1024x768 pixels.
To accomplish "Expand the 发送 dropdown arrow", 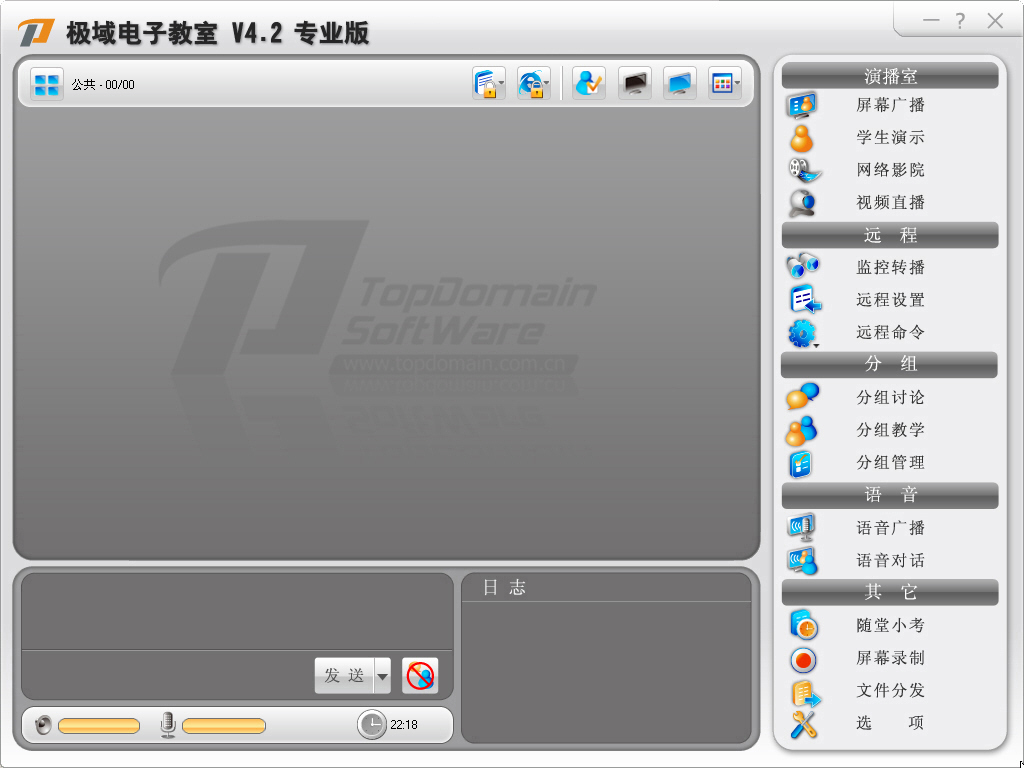I will [383, 676].
